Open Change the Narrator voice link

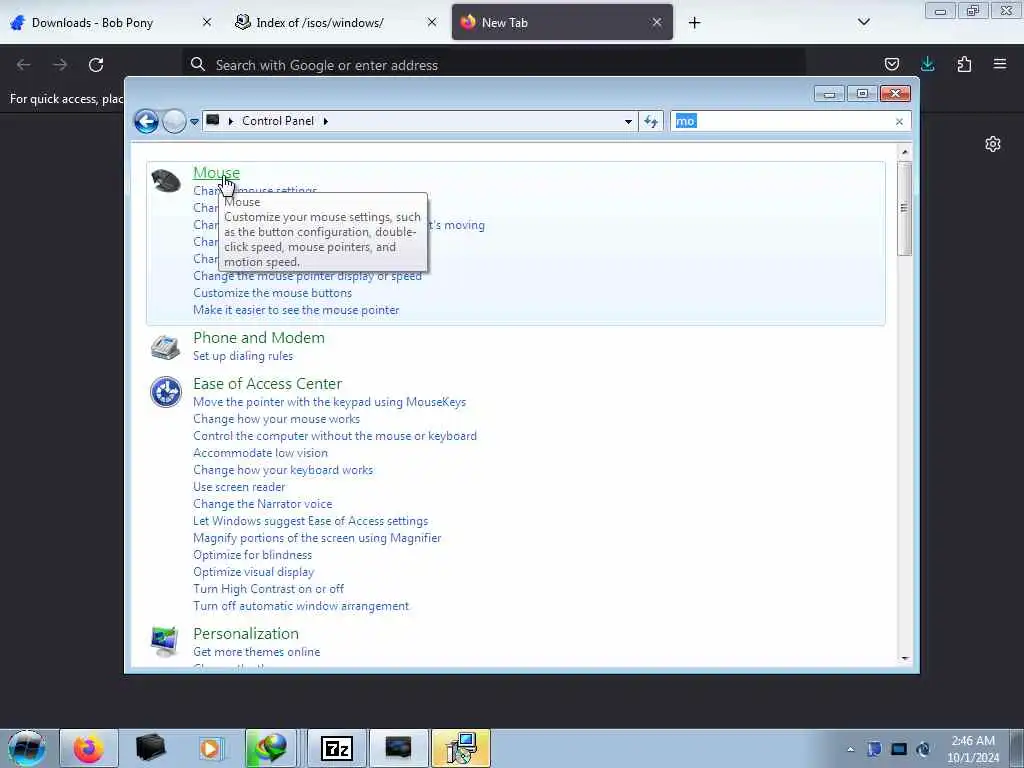coord(263,504)
